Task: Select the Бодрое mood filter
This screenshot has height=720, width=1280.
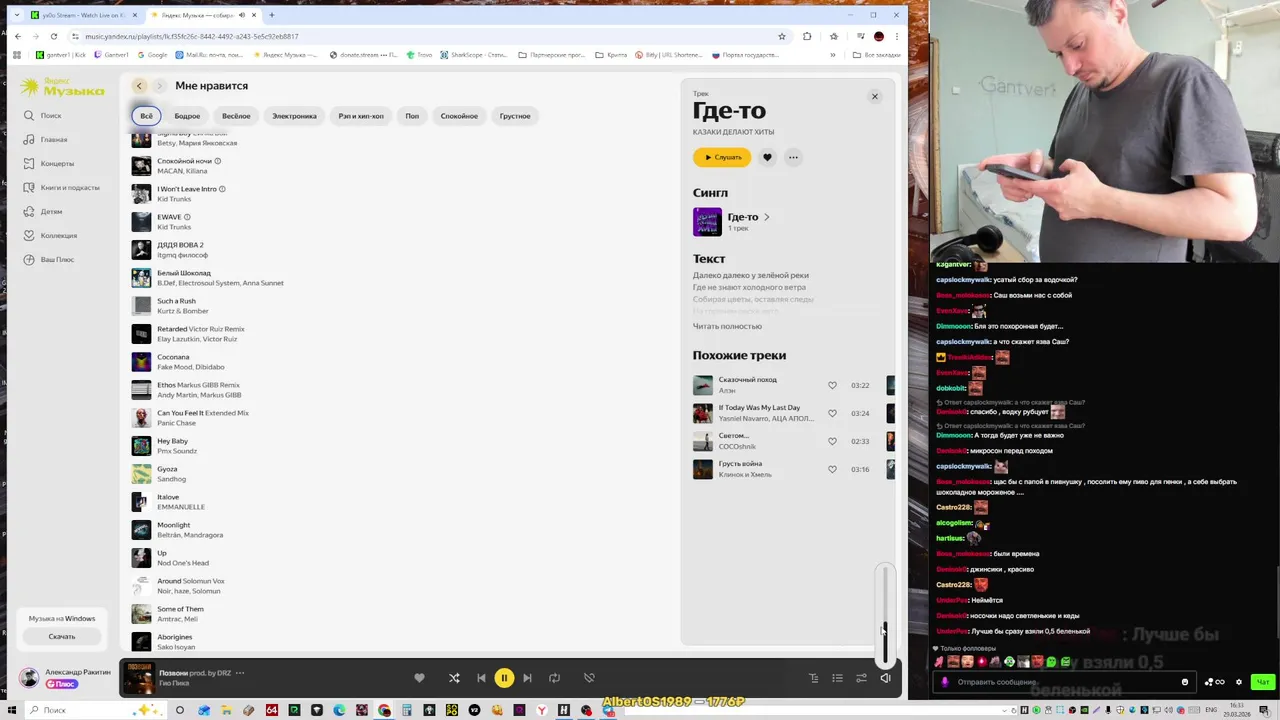Action: click(x=187, y=116)
